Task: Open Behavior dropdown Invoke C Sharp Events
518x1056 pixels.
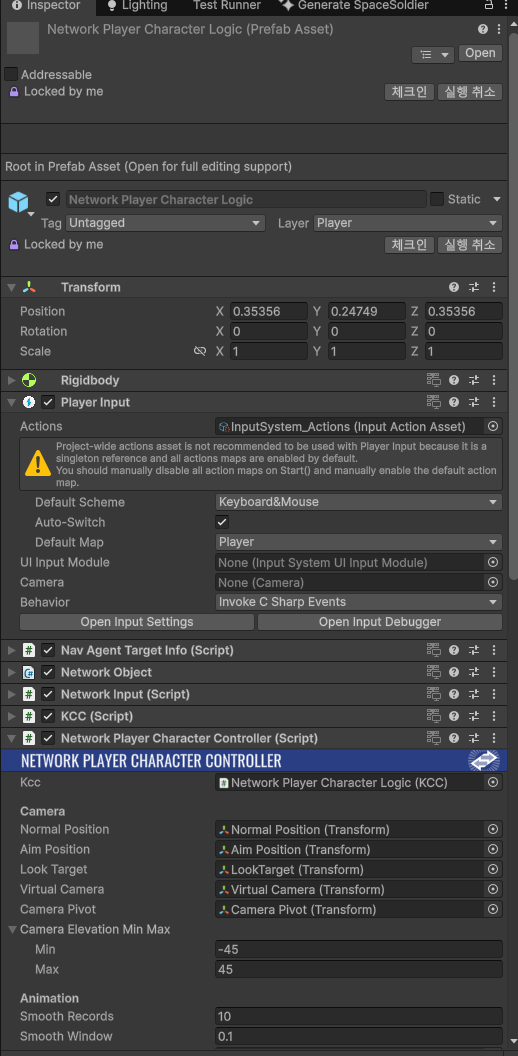Action: (358, 602)
